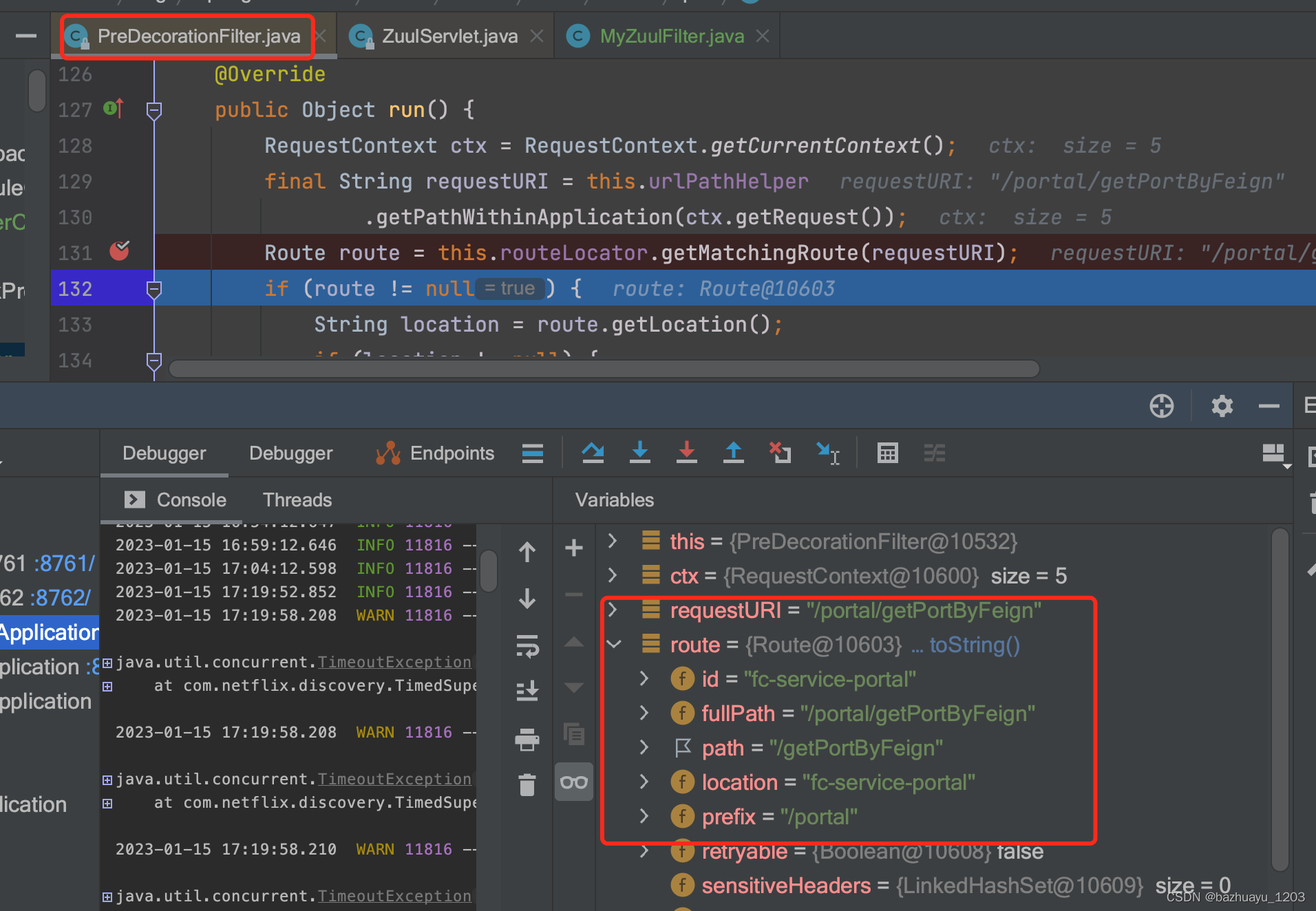This screenshot has height=911, width=1316.
Task: Click third TimeoutException link in console
Action: [x=394, y=896]
